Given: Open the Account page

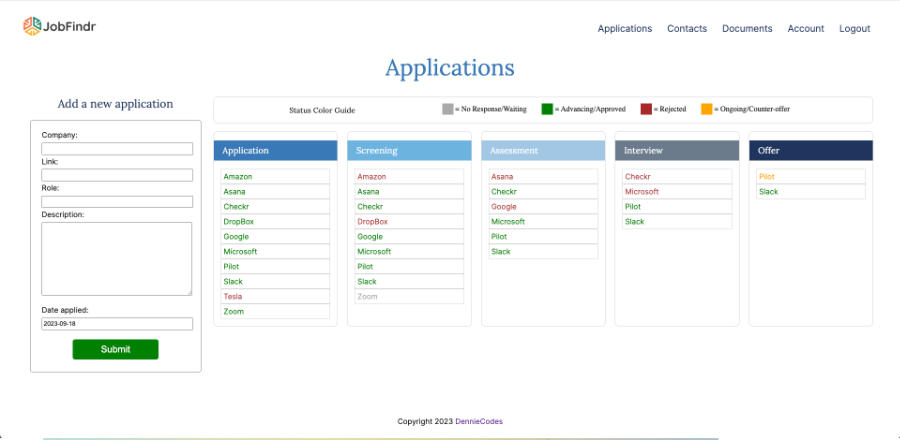Looking at the screenshot, I should (x=805, y=29).
